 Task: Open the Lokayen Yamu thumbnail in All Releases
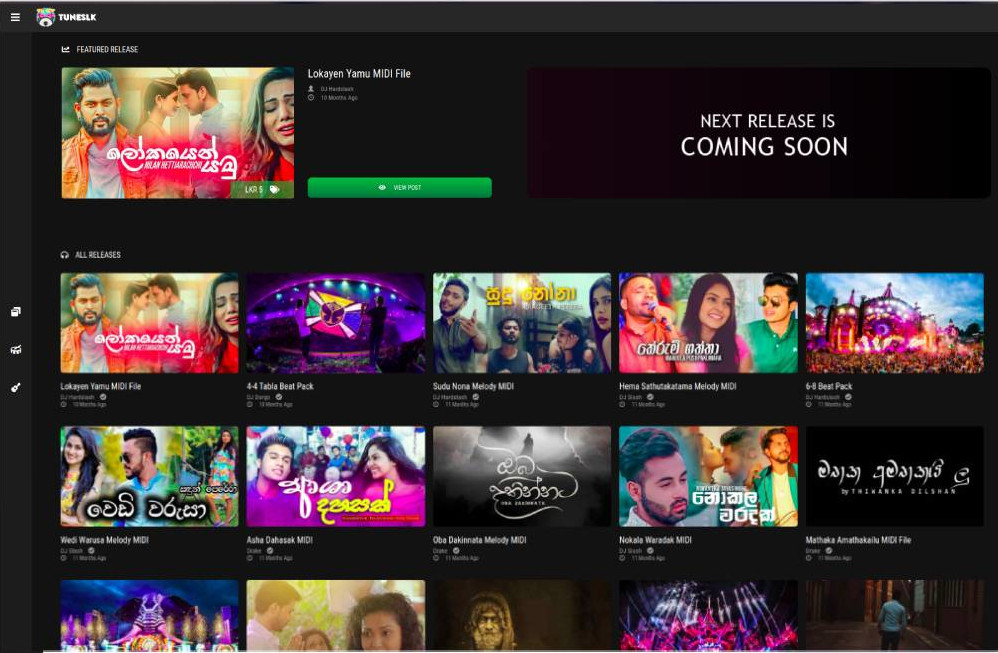point(150,323)
